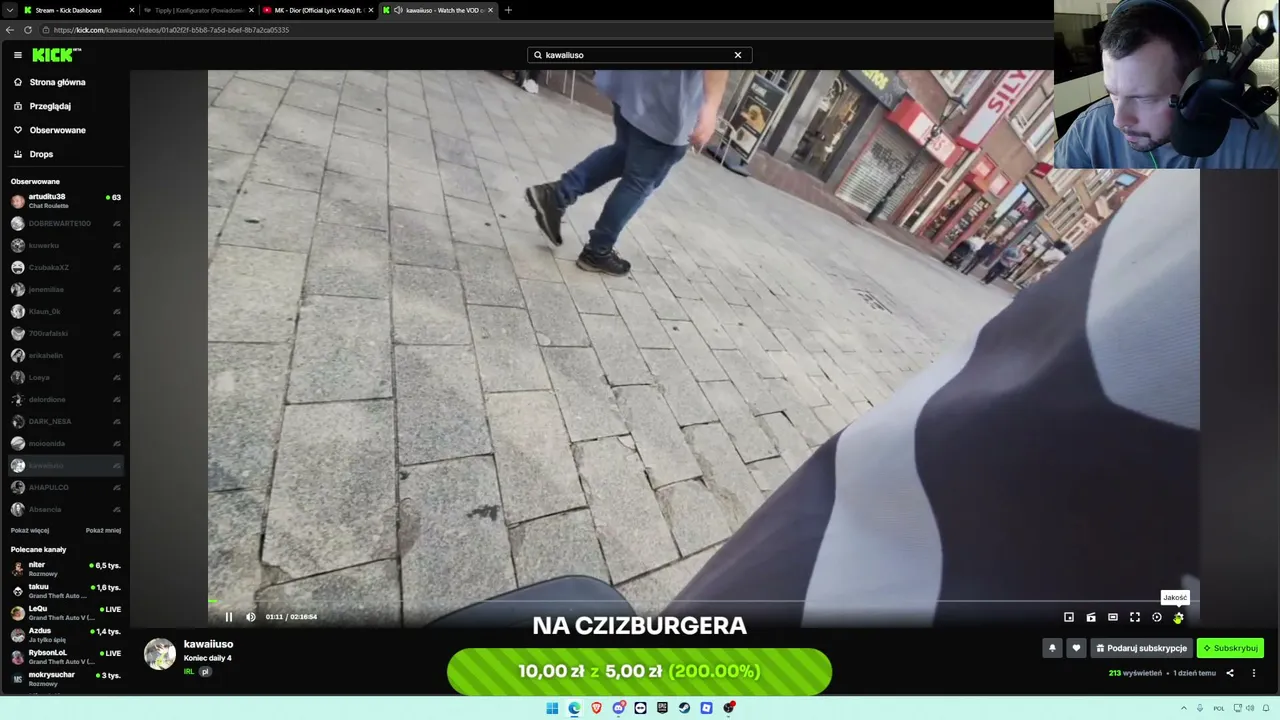Open a new browser tab
The width and height of the screenshot is (1280, 720).
[x=508, y=10]
